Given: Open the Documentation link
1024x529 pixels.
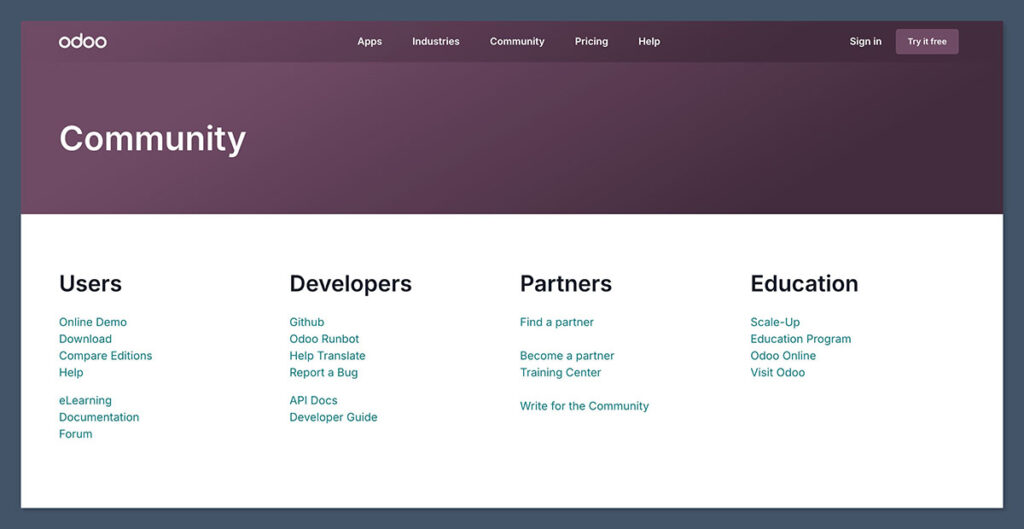Looking at the screenshot, I should (x=99, y=417).
